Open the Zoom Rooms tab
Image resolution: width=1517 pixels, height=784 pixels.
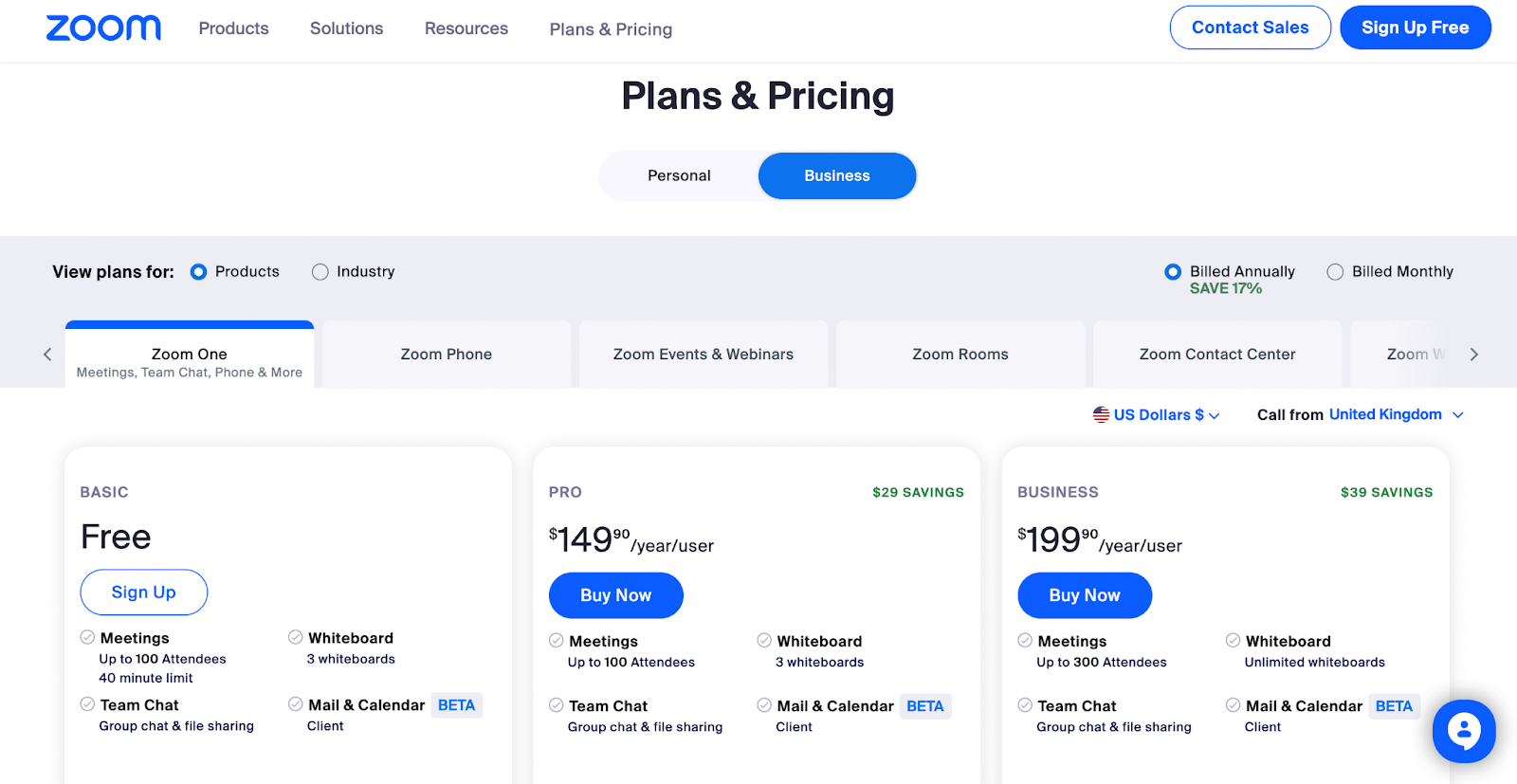960,355
